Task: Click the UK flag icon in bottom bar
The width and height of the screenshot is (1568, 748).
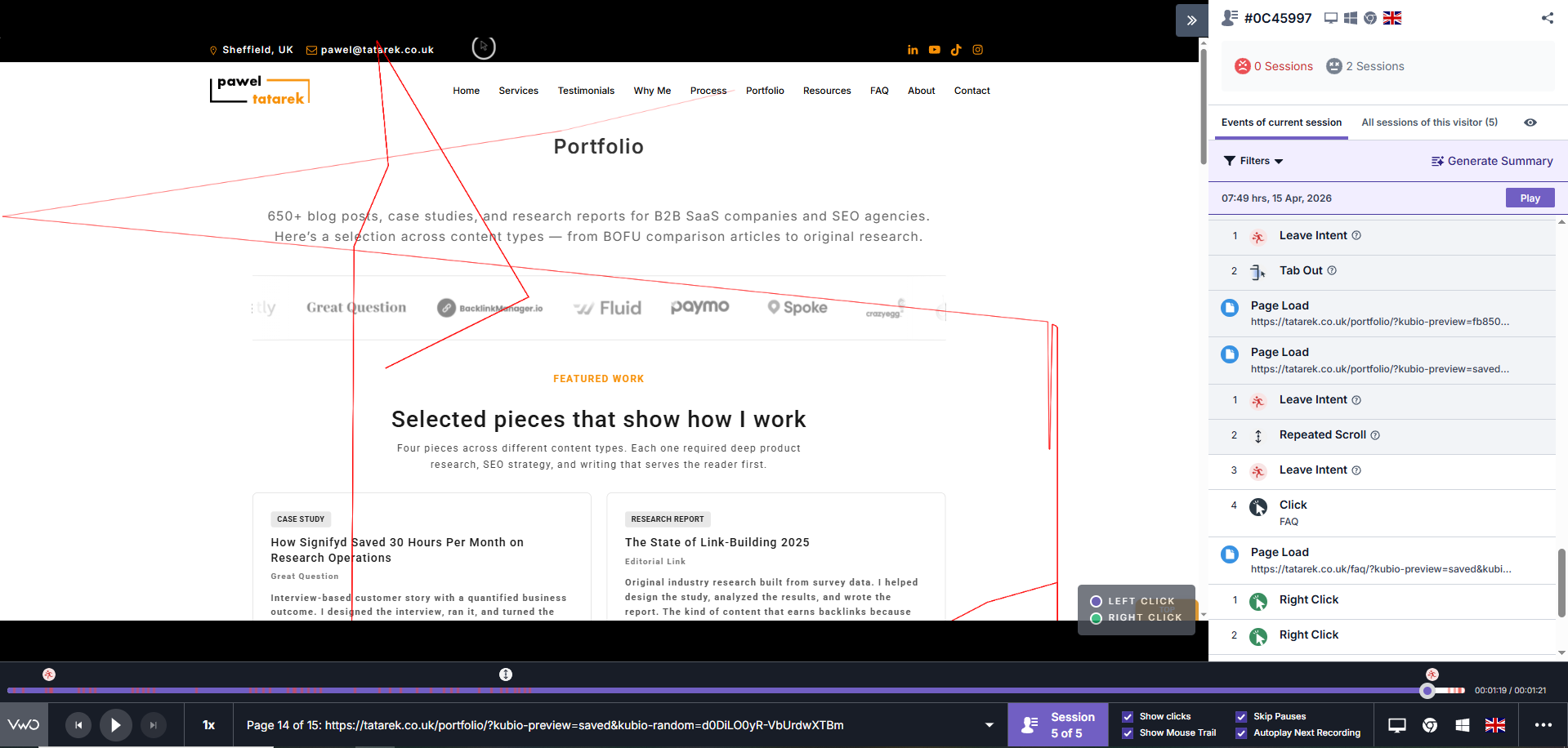Action: (1495, 725)
